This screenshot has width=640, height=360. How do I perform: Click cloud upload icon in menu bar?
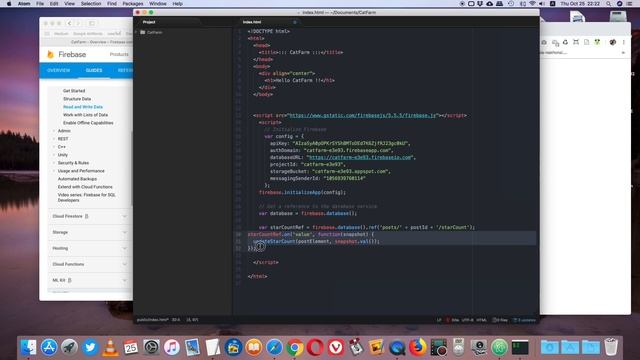[489, 4]
